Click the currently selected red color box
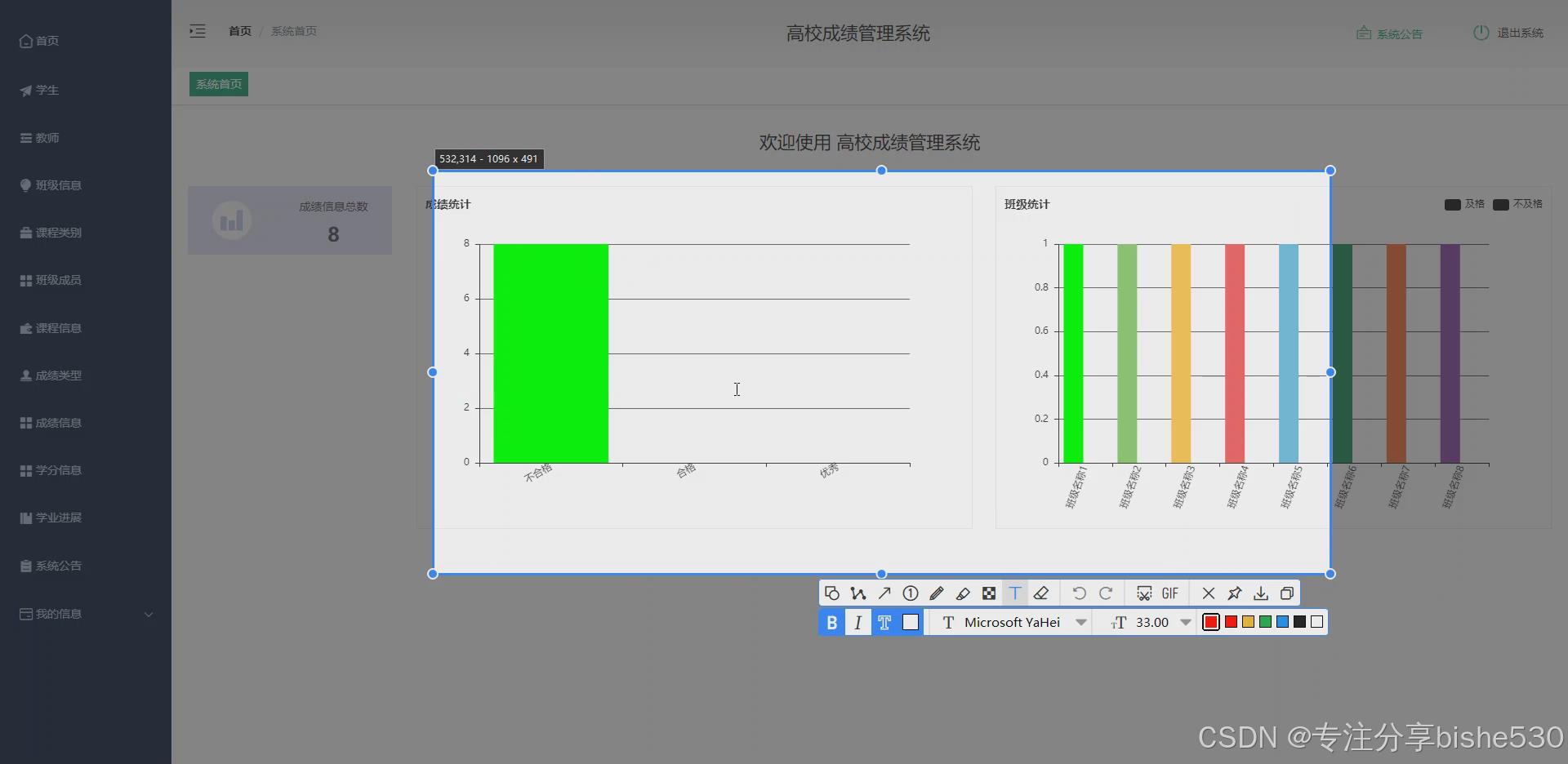This screenshot has height=764, width=1568. [1211, 622]
